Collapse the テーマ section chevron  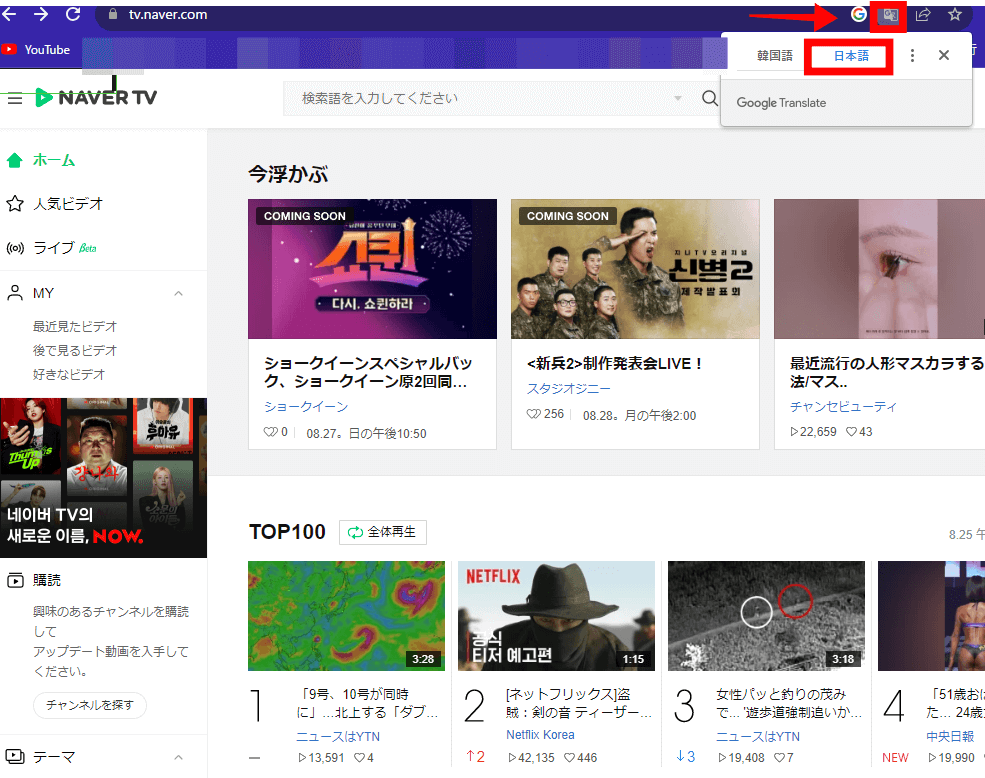coord(179,757)
